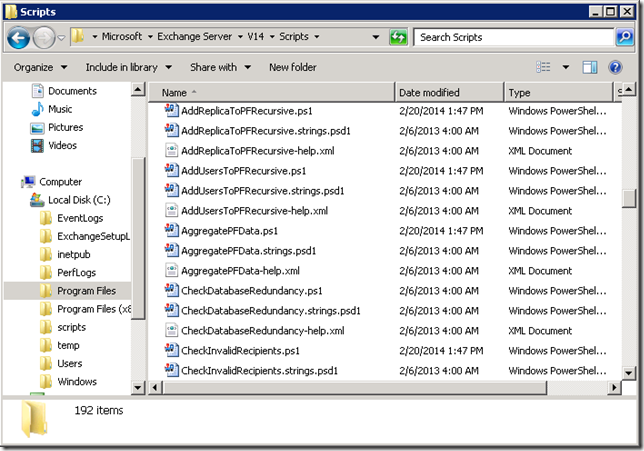Select Pictures library icon in sidebar
Screen dimensions: 644x451
point(37,127)
